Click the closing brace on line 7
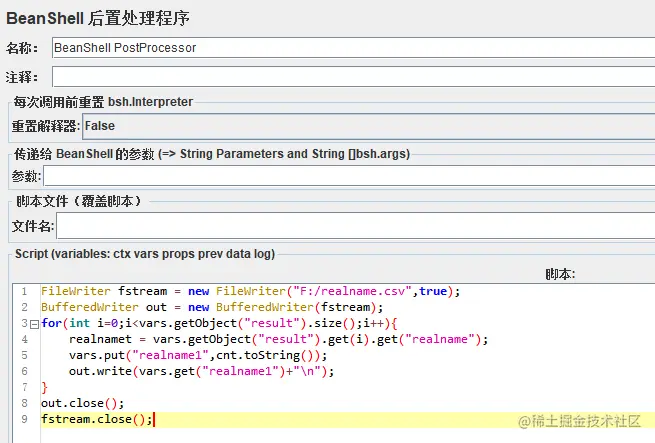 click(x=44, y=387)
